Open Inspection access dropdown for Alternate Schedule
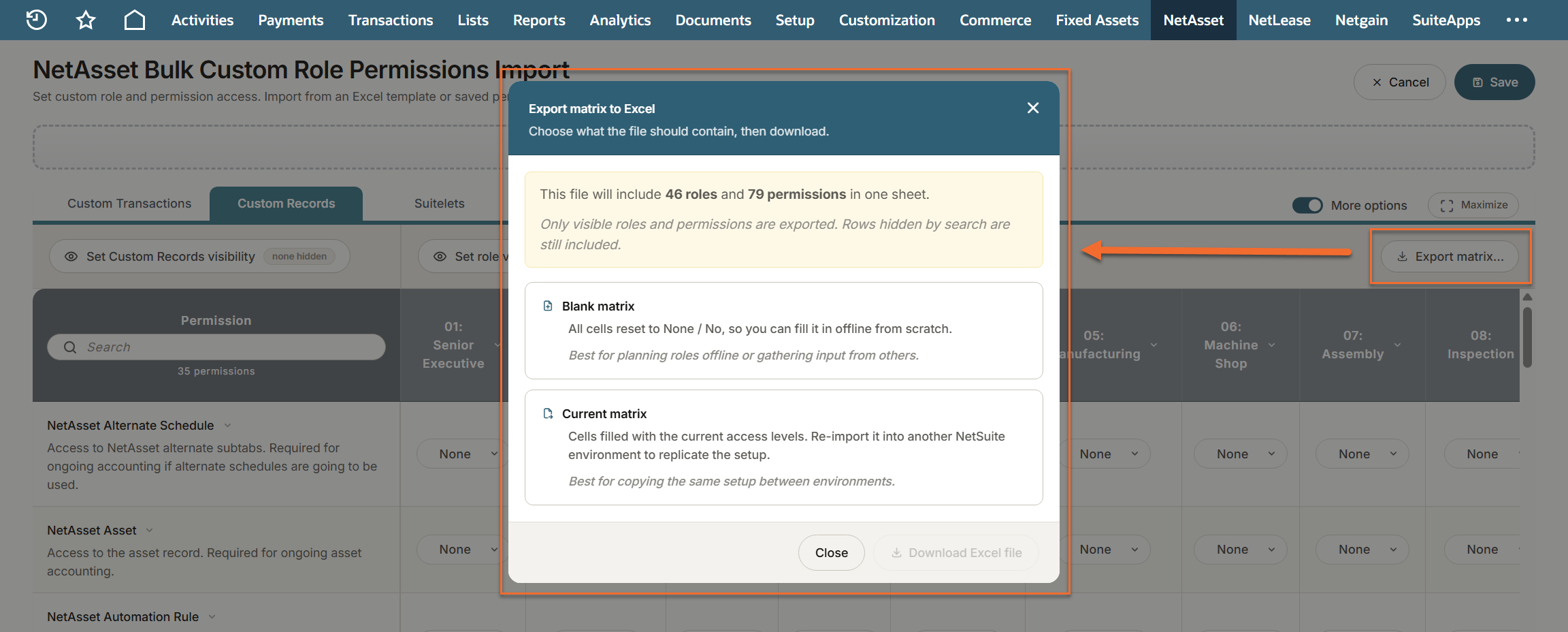This screenshot has width=1568, height=632. tap(1482, 454)
